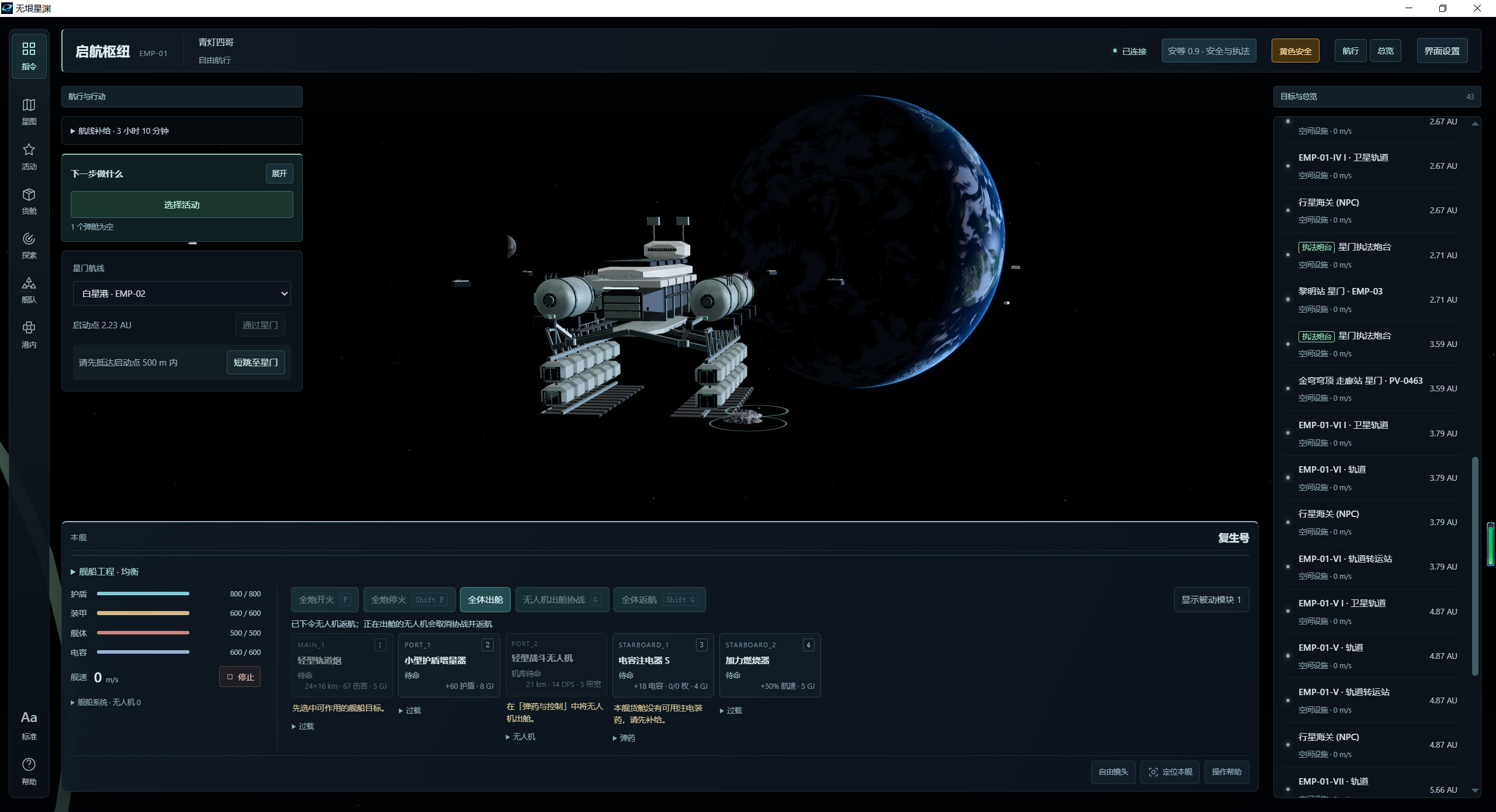Viewport: 1496px width, 812px height.
Task: Toggle 显示被动模块 1 passive modules
Action: (x=1211, y=599)
